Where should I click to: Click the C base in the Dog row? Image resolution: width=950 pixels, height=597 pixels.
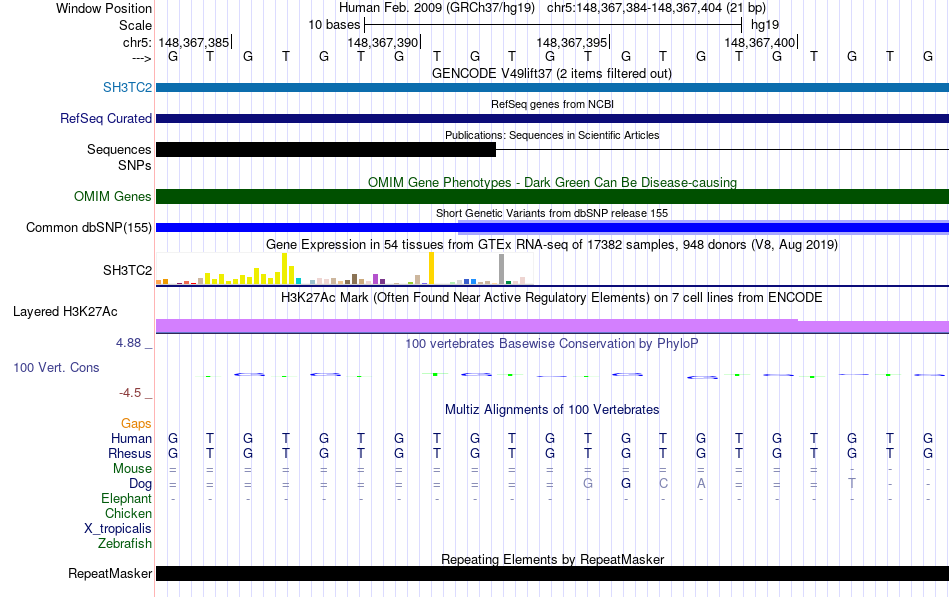663,483
